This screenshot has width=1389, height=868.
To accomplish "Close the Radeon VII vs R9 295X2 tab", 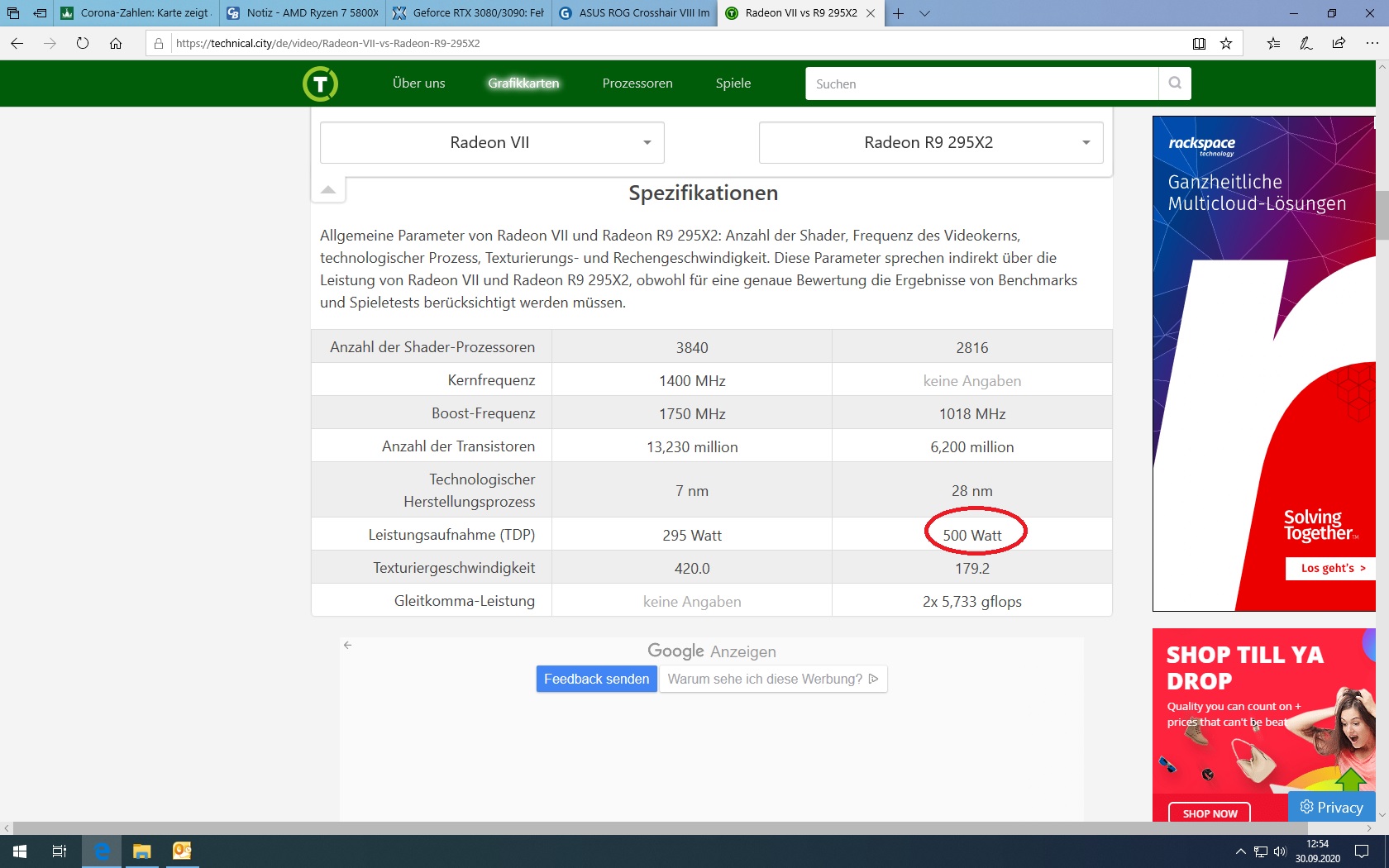I will (871, 13).
